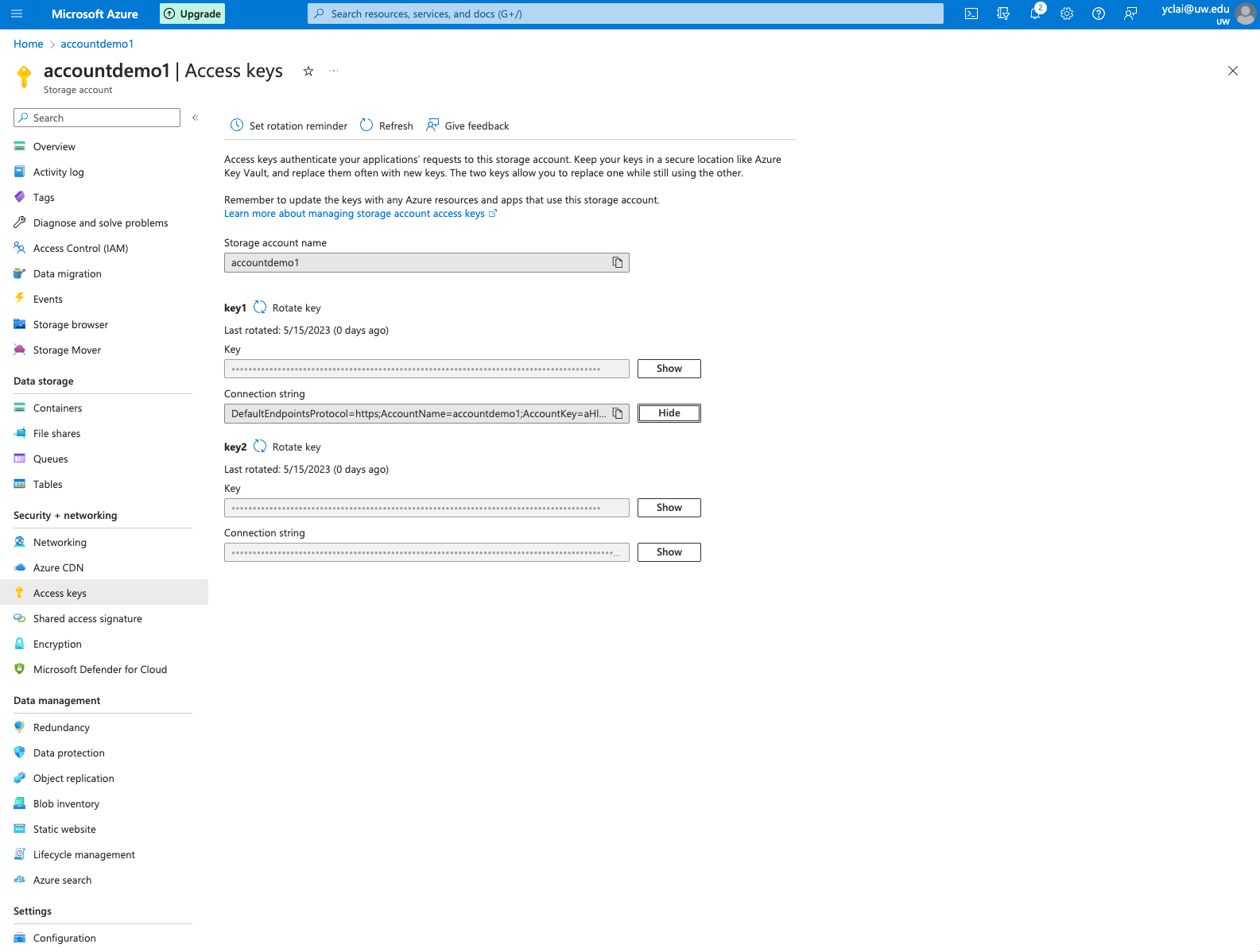The height and width of the screenshot is (952, 1260).
Task: Open the Azure portal hamburger menu
Action: click(x=17, y=14)
